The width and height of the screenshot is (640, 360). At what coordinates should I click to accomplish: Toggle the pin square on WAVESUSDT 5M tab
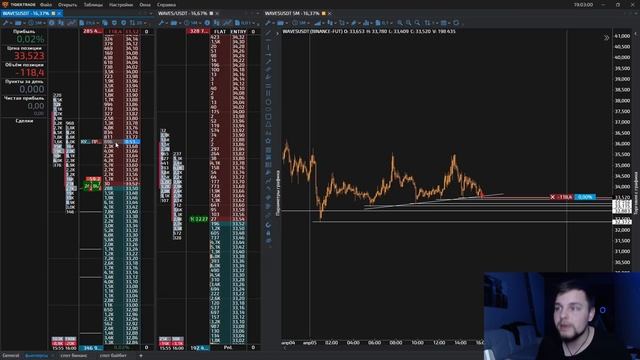tap(324, 13)
